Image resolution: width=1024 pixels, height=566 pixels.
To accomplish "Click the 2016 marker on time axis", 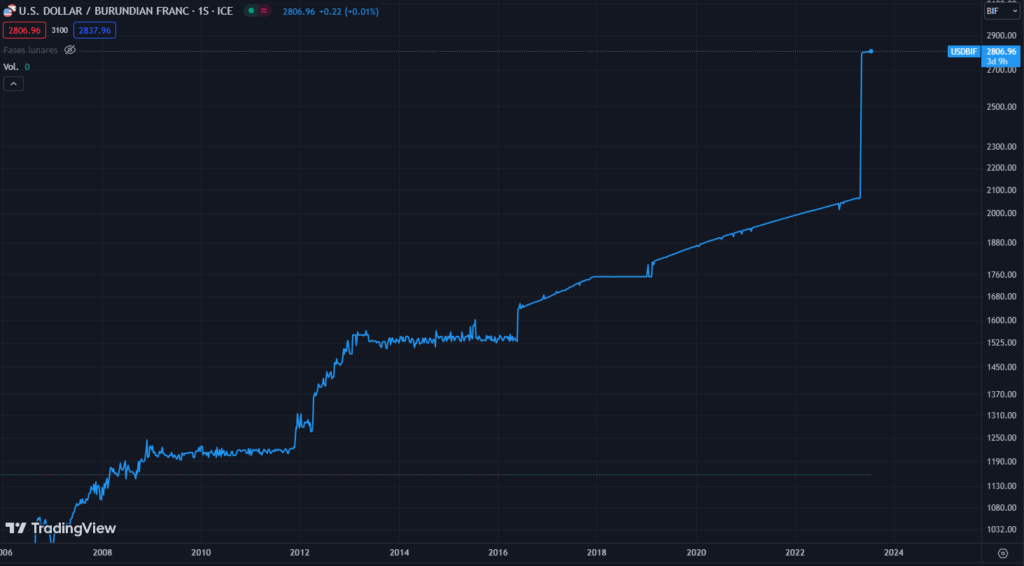I will pyautogui.click(x=497, y=552).
